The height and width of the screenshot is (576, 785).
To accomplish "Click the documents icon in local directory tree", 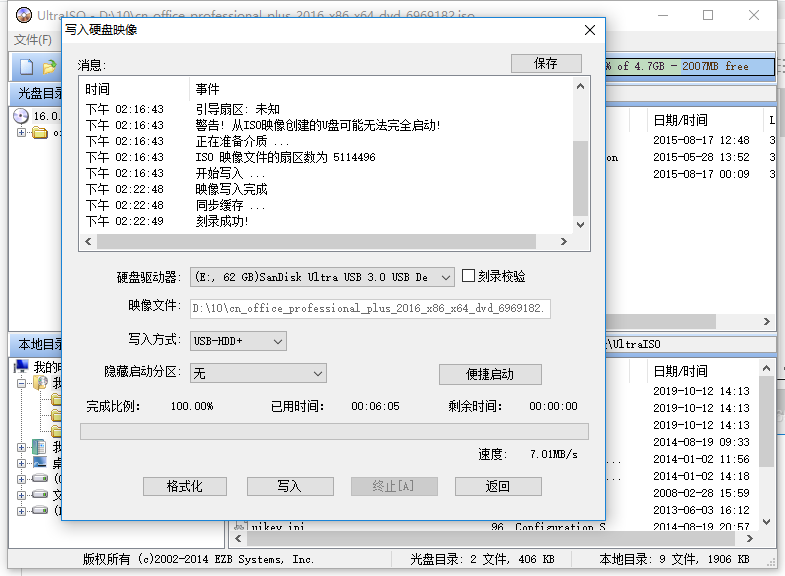I will (x=40, y=446).
